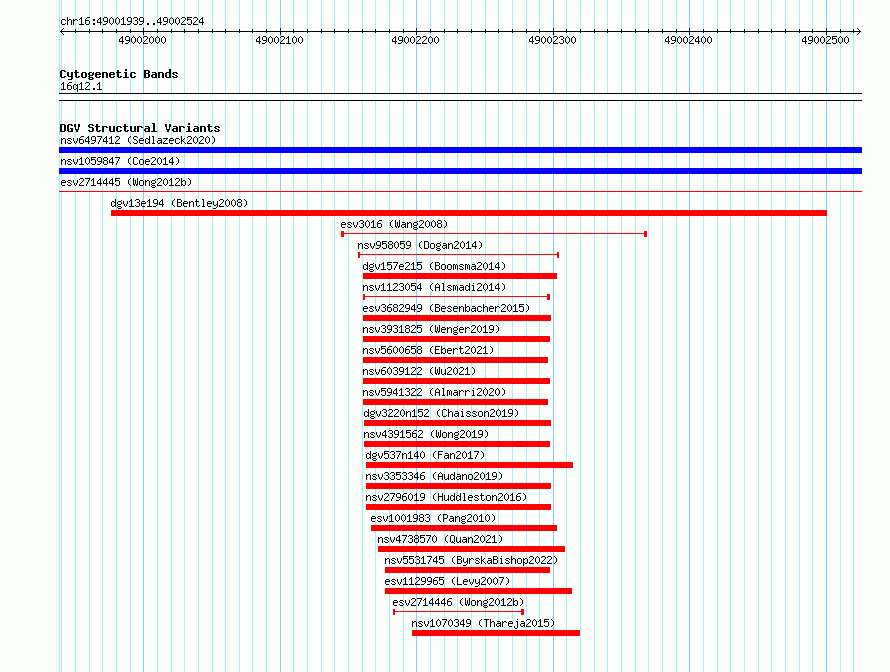This screenshot has width=890, height=672.
Task: Click the esv1129965 red variant bar
Action: click(x=478, y=591)
